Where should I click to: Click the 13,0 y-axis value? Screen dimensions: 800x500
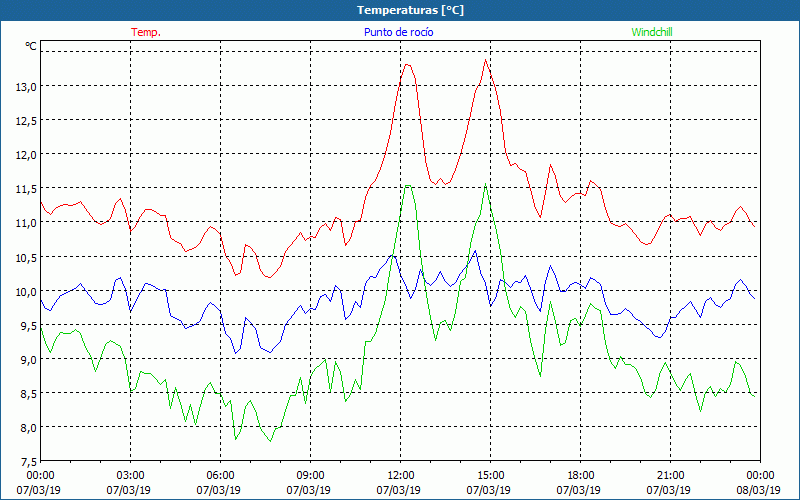26,87
